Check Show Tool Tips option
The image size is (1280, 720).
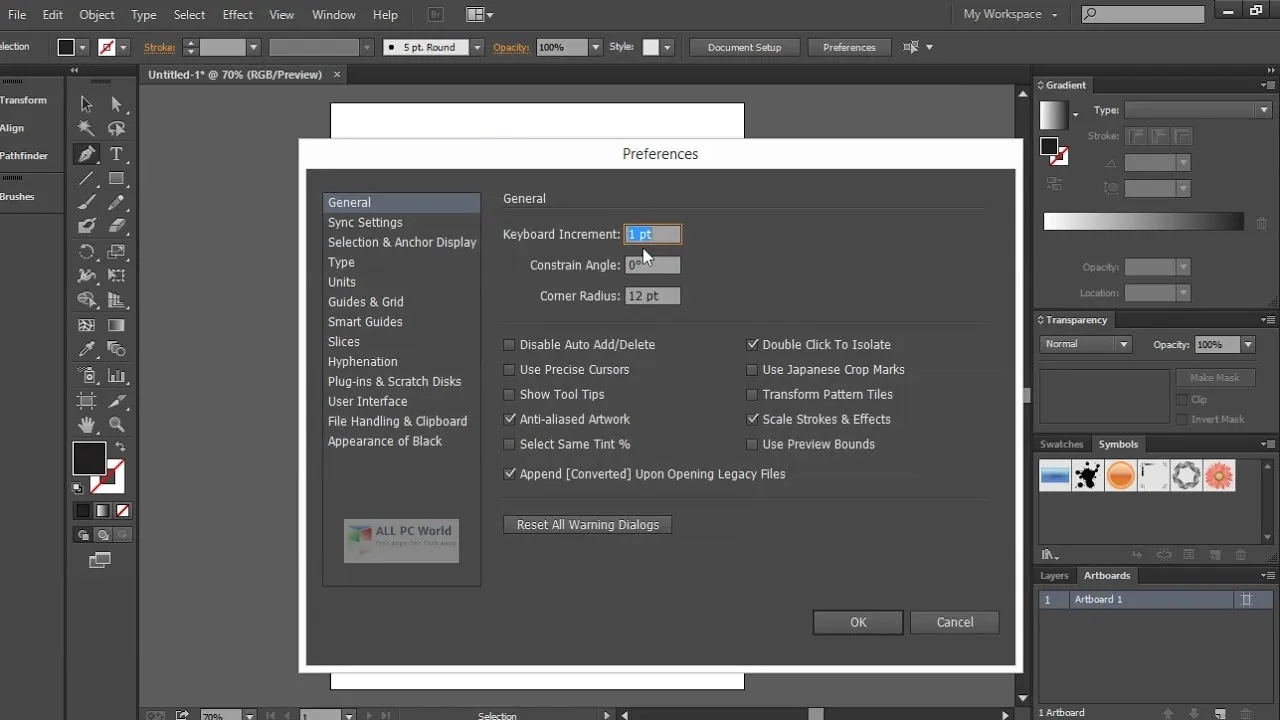click(x=510, y=394)
